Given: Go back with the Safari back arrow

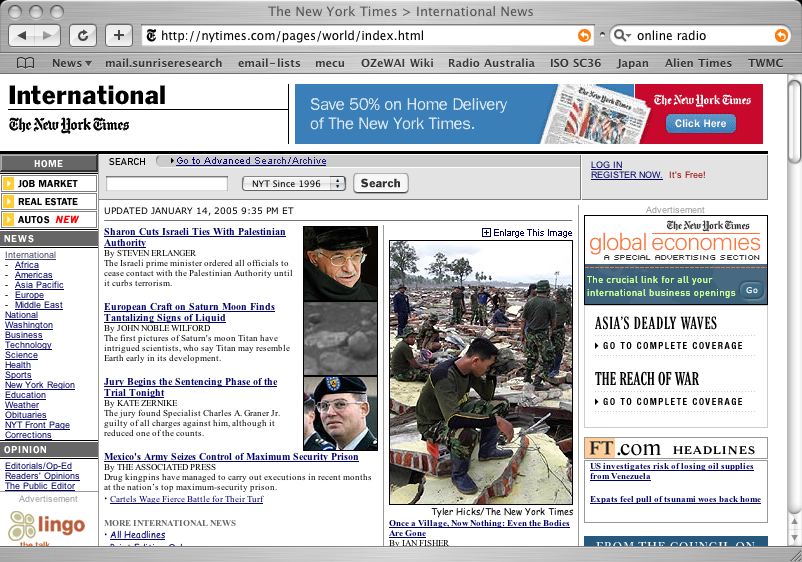Looking at the screenshot, I should 22,35.
